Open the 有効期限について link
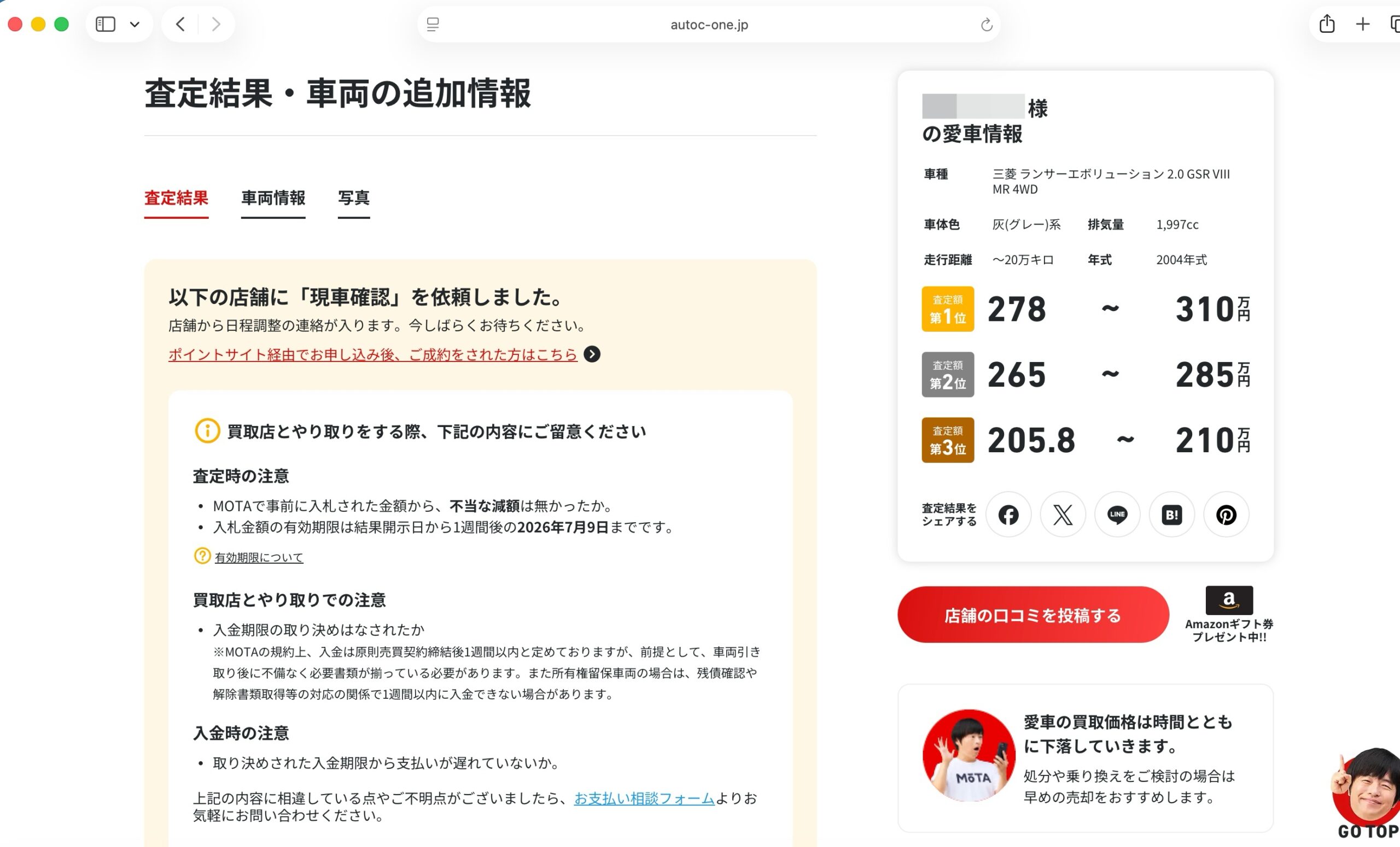1400x847 pixels. coord(259,557)
